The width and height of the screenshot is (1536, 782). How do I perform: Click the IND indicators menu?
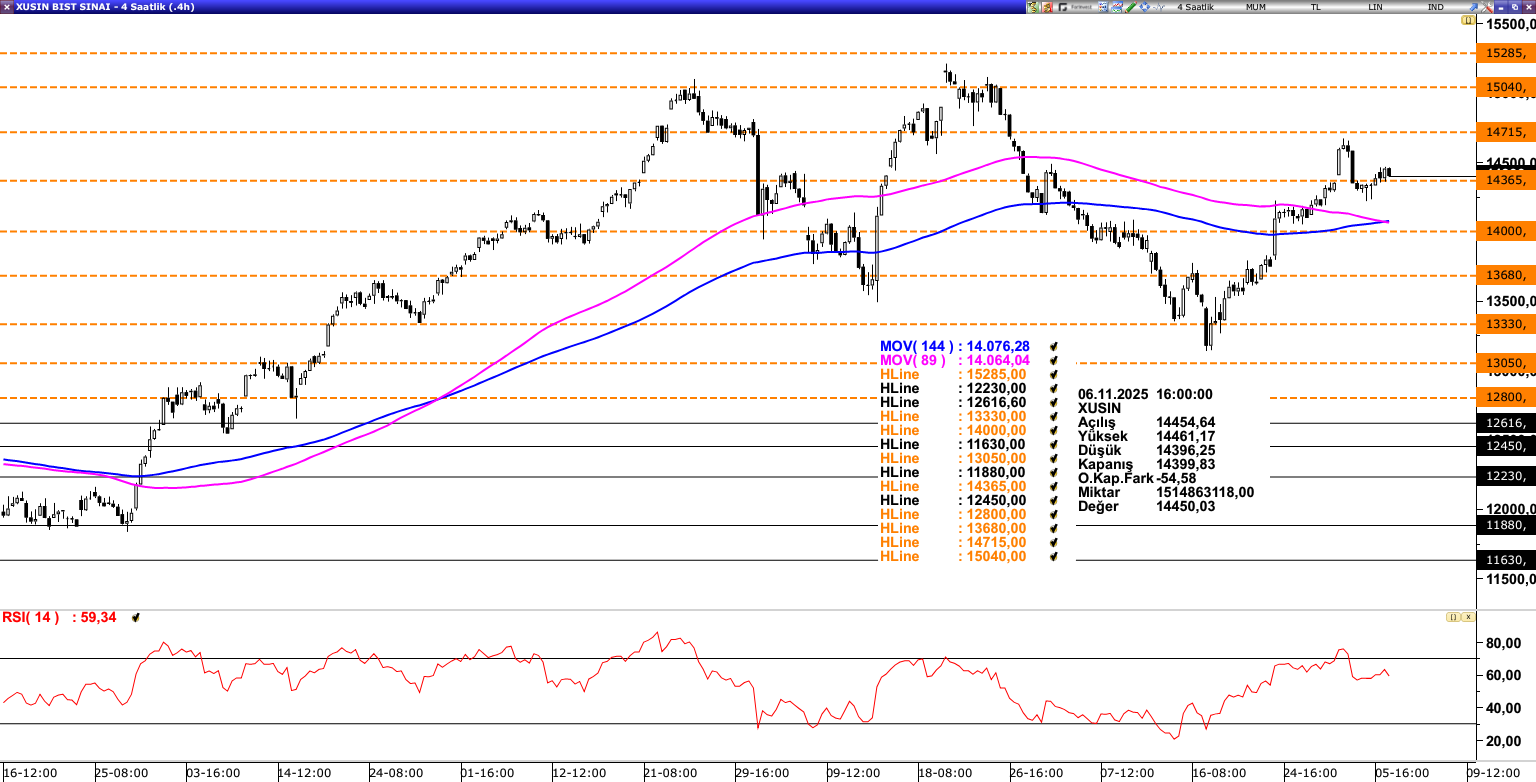tap(1435, 7)
